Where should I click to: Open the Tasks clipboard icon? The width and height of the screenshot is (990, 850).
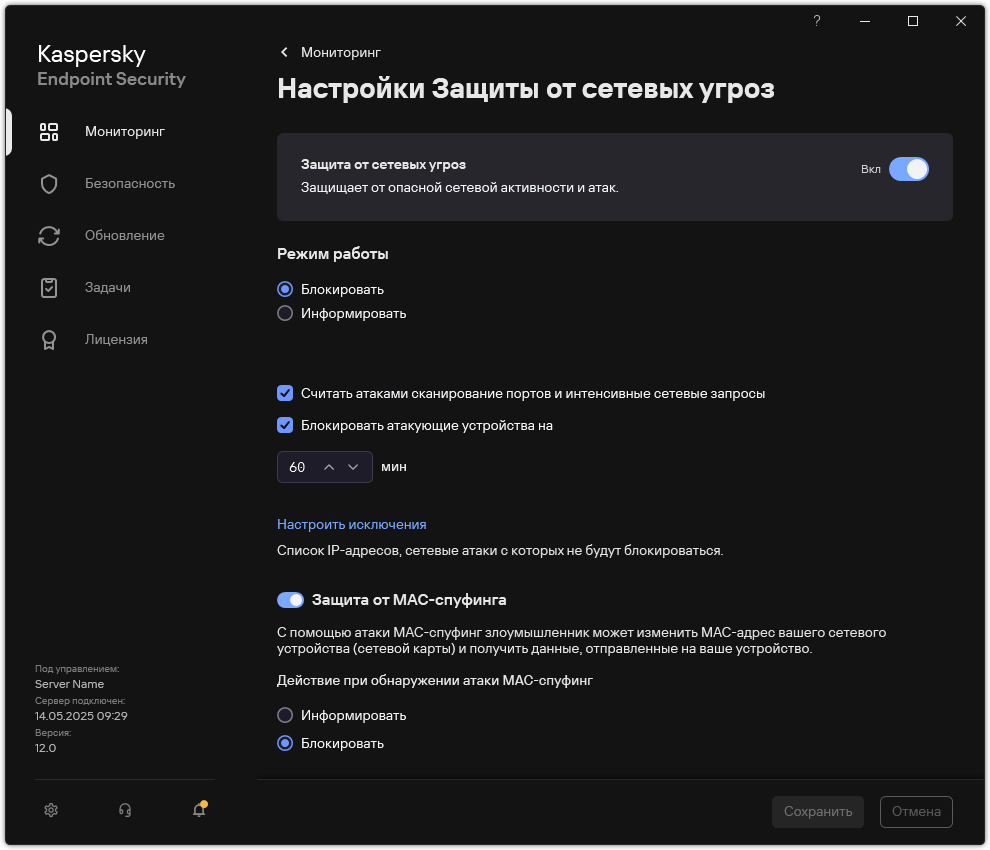(x=49, y=288)
